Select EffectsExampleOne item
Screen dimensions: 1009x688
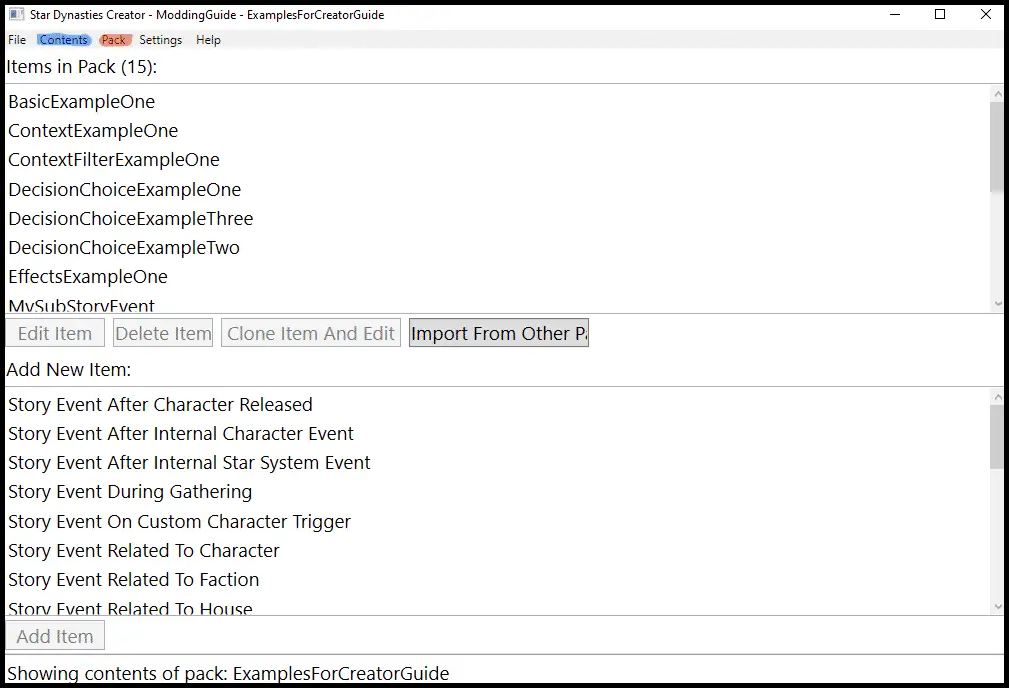pos(497,276)
